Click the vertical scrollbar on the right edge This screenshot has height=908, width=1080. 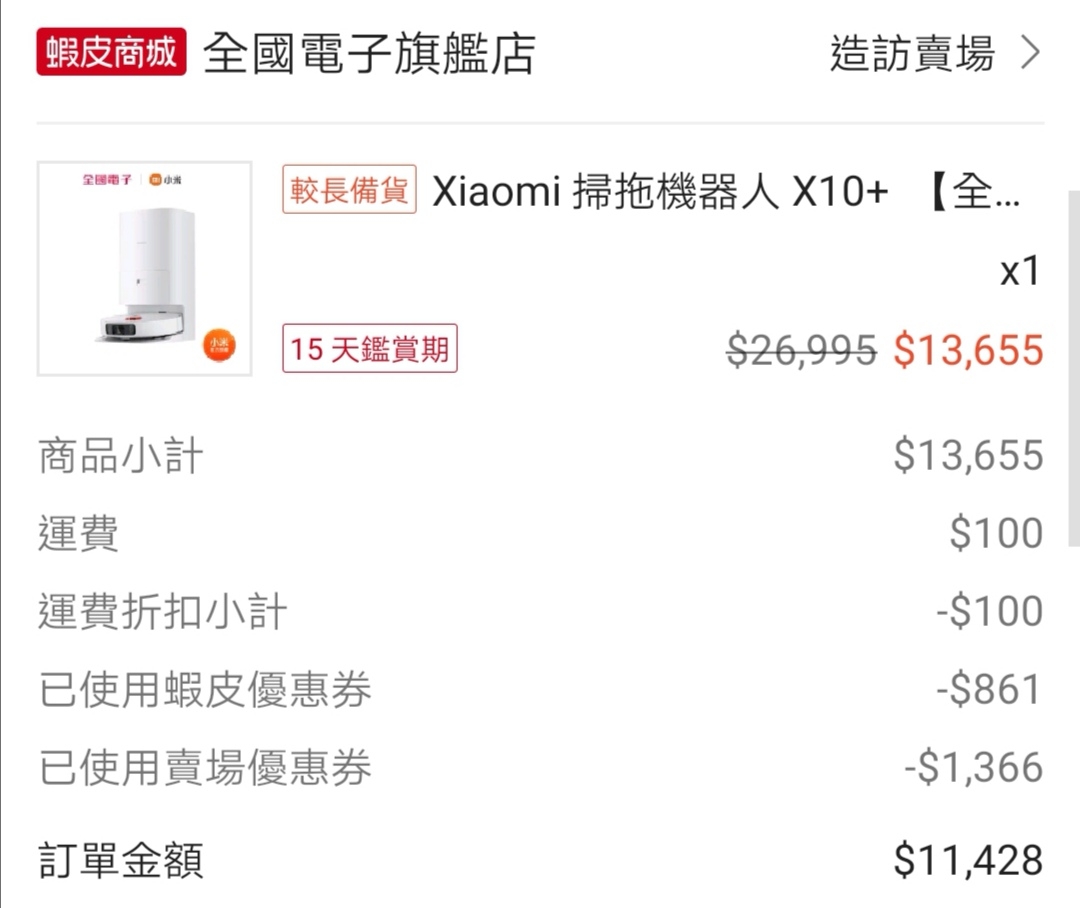(1073, 368)
